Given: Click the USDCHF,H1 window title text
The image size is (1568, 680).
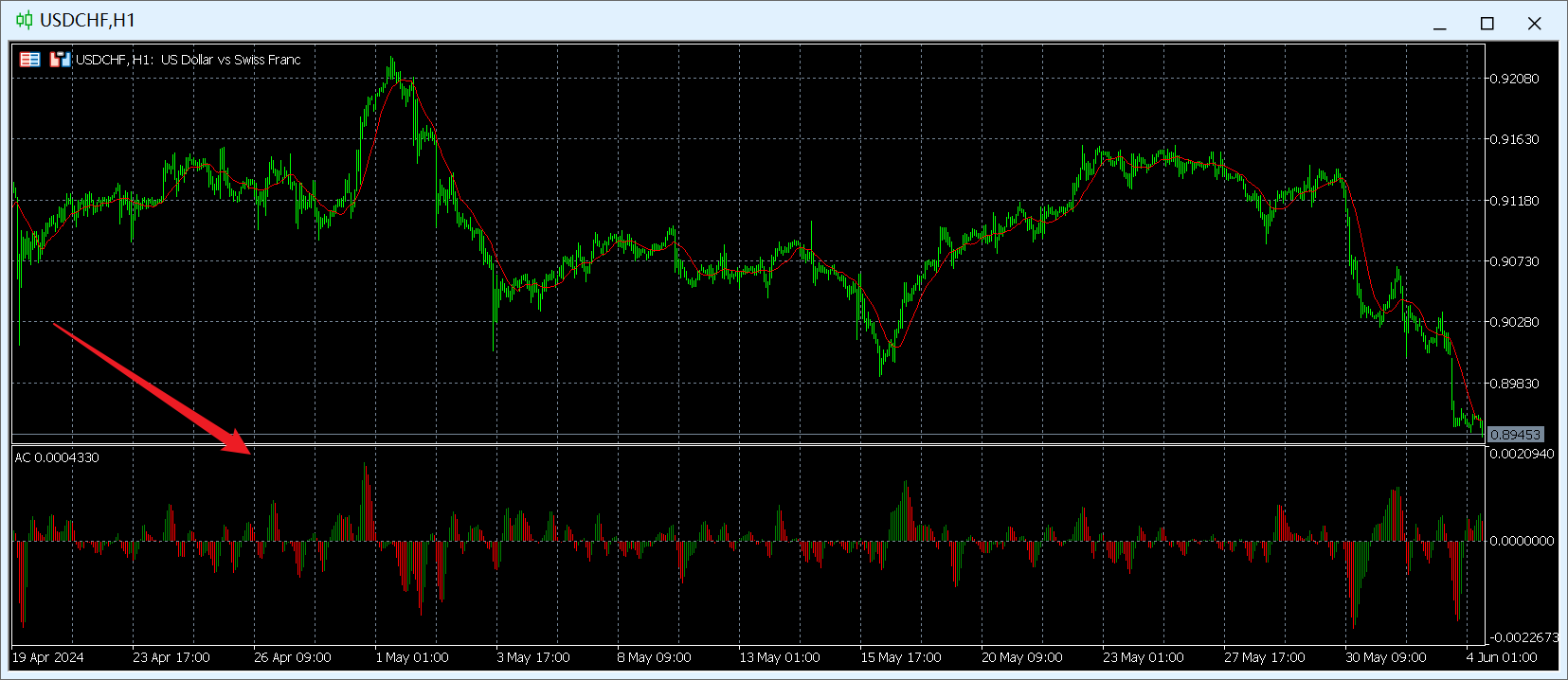Looking at the screenshot, I should pyautogui.click(x=87, y=20).
